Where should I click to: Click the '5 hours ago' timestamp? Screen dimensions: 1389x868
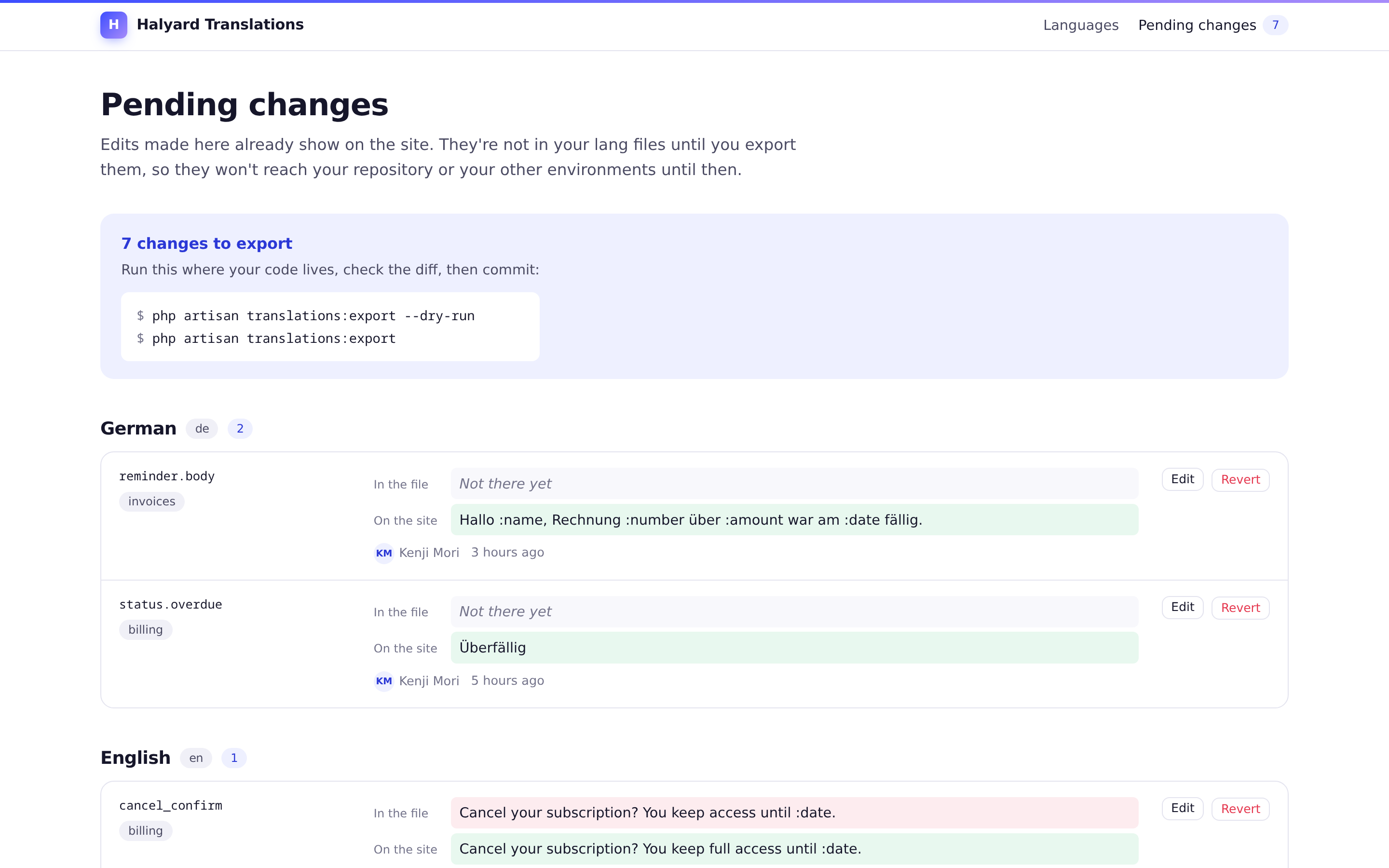507,681
